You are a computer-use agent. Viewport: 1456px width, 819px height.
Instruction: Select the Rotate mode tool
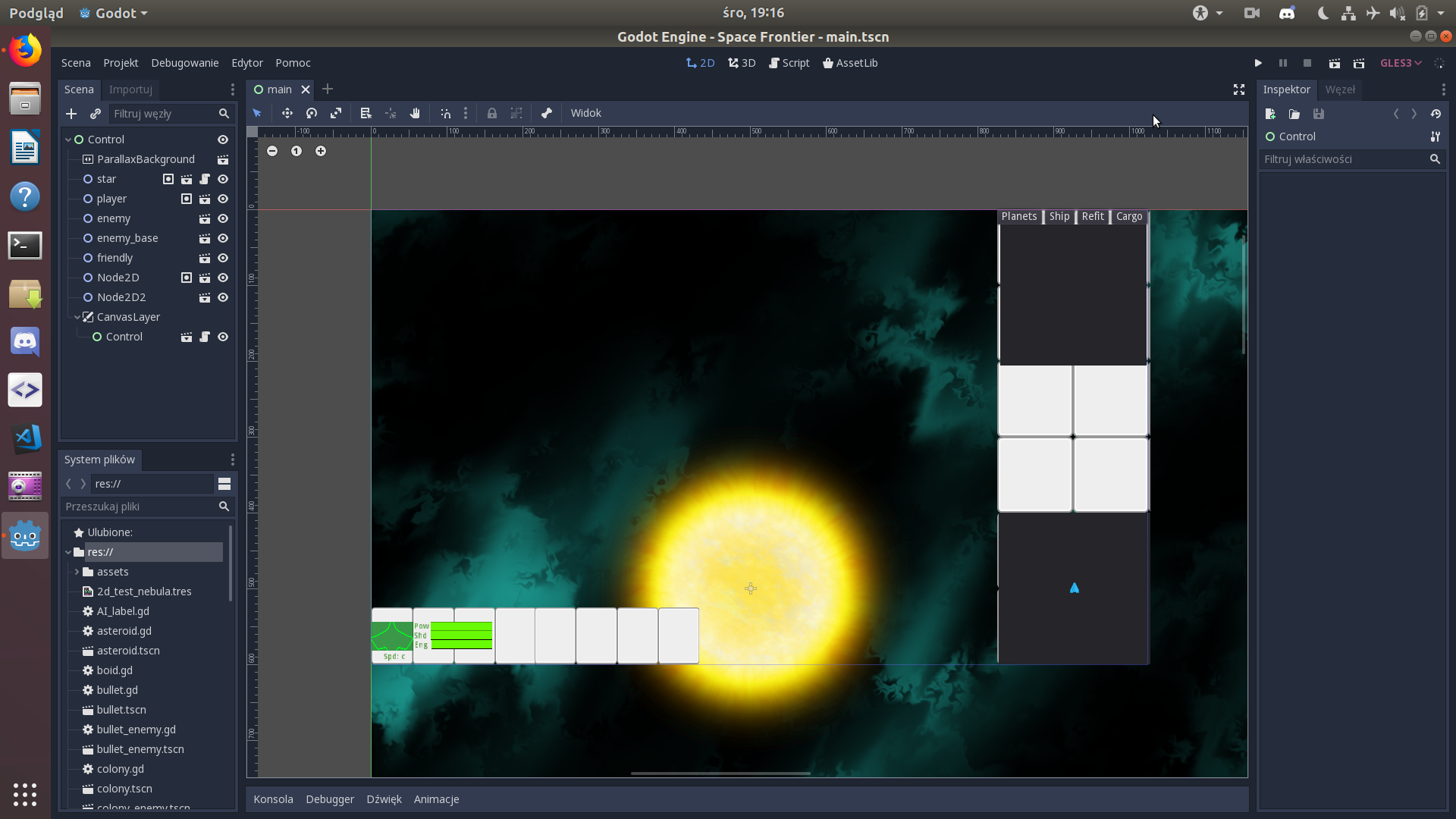[311, 113]
